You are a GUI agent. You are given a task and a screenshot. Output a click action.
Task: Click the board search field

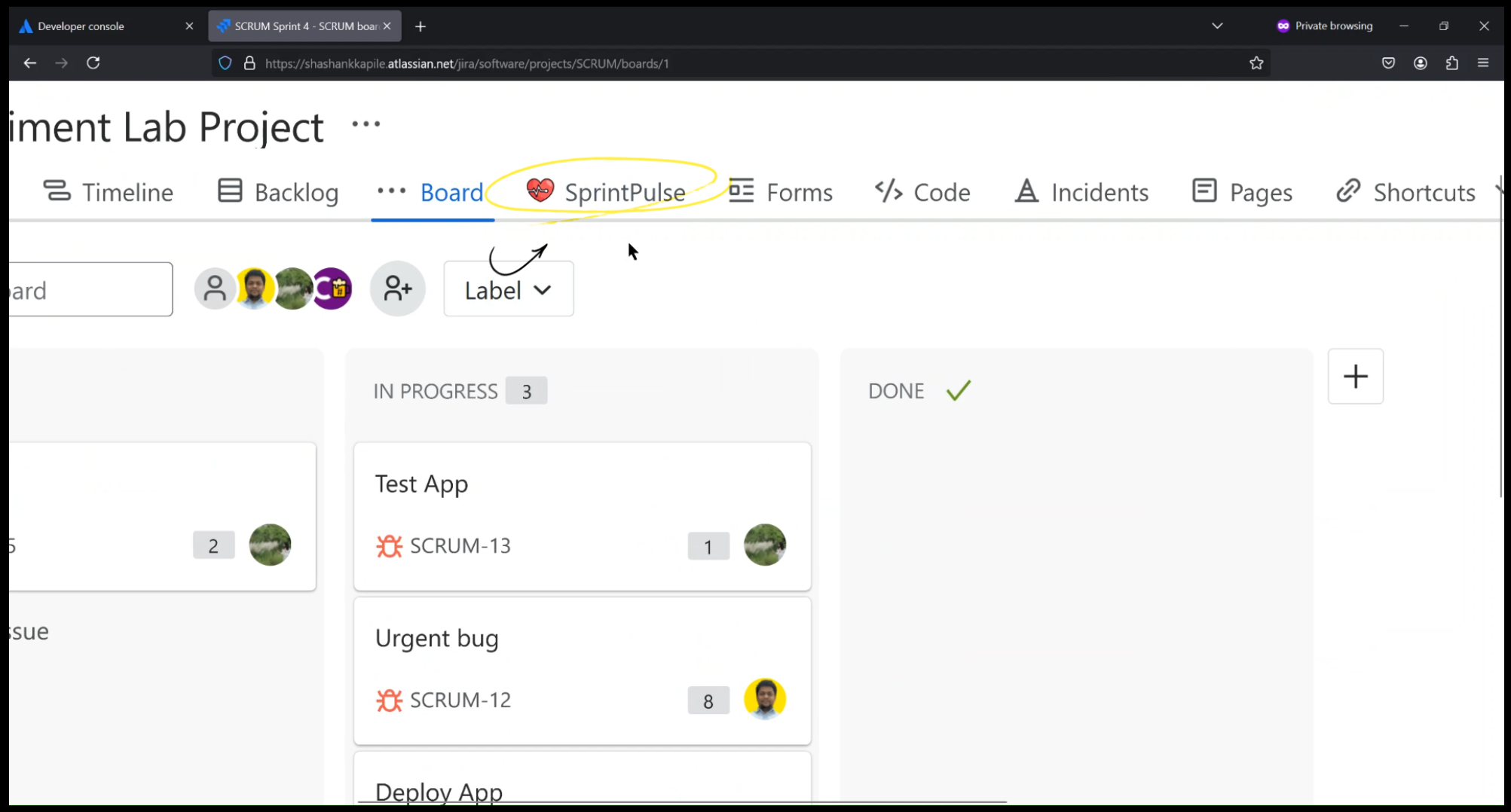coord(91,289)
